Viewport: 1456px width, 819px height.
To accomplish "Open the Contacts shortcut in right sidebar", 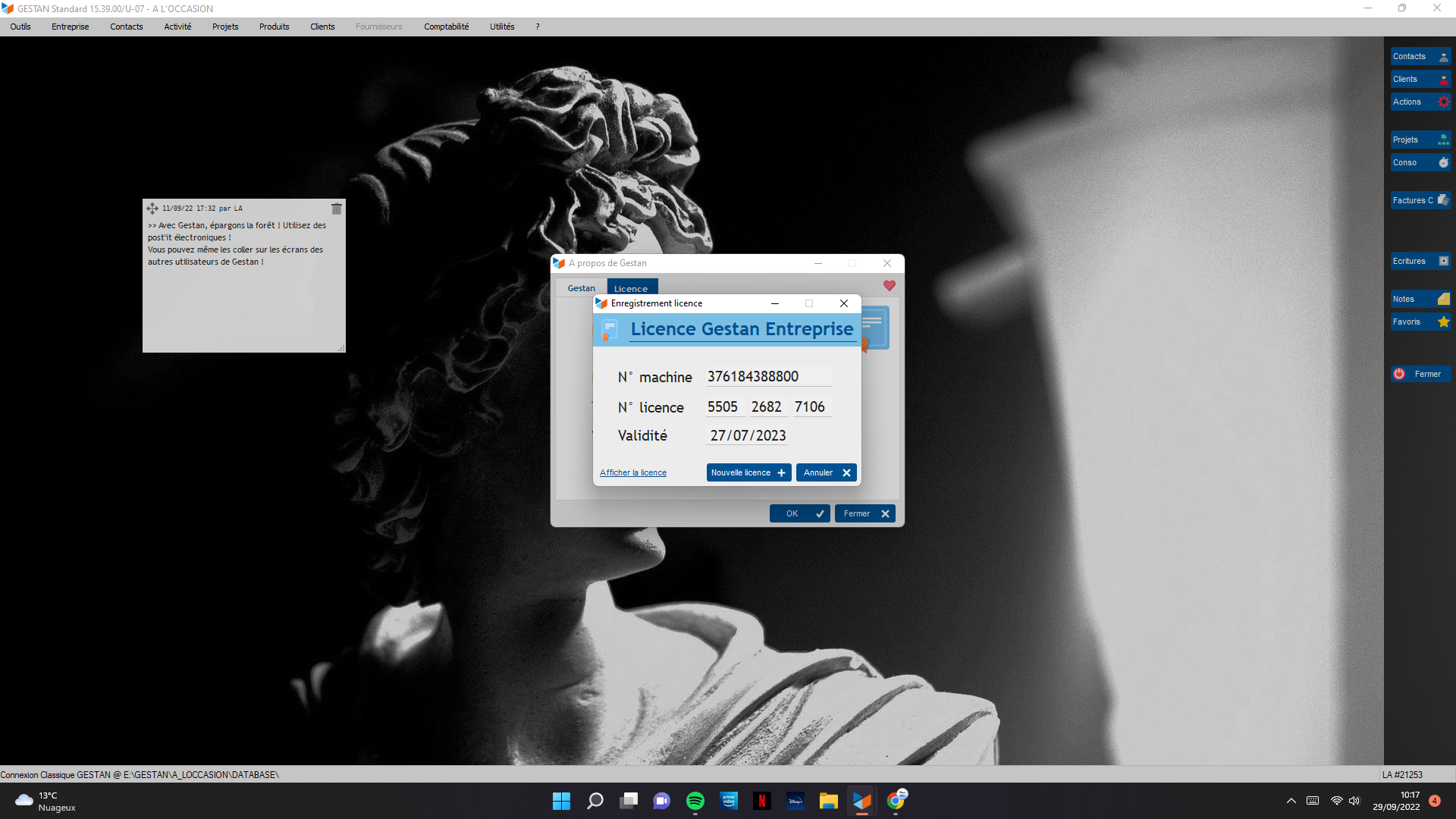I will (x=1420, y=56).
